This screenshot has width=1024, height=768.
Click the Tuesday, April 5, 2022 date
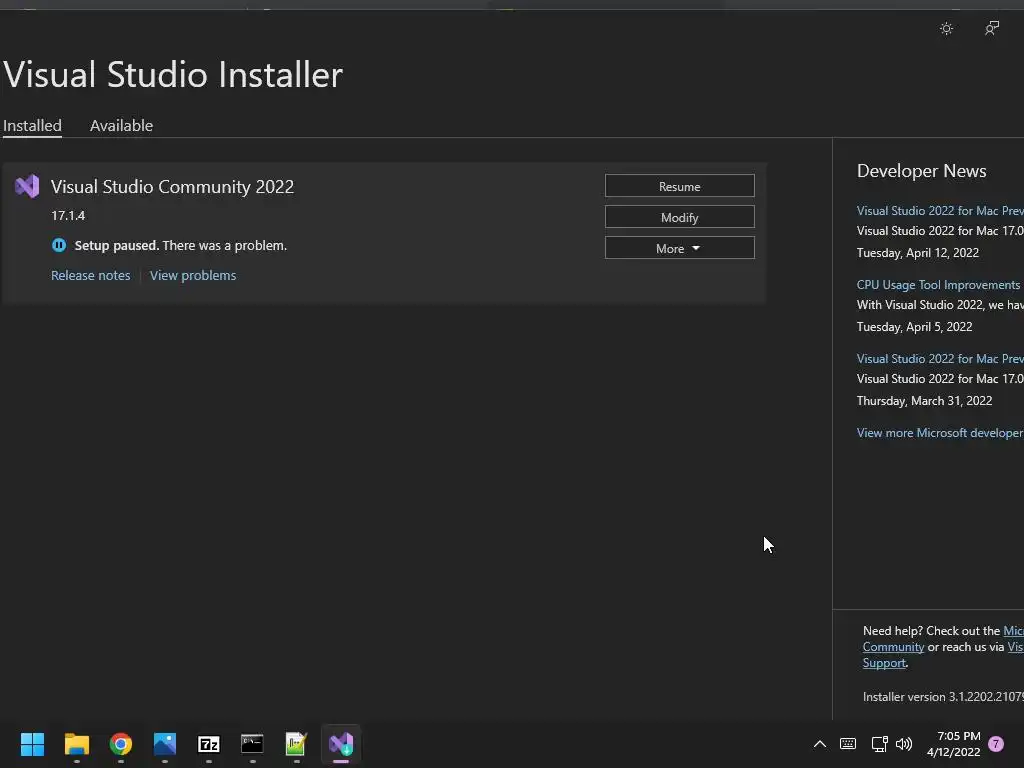tap(914, 327)
